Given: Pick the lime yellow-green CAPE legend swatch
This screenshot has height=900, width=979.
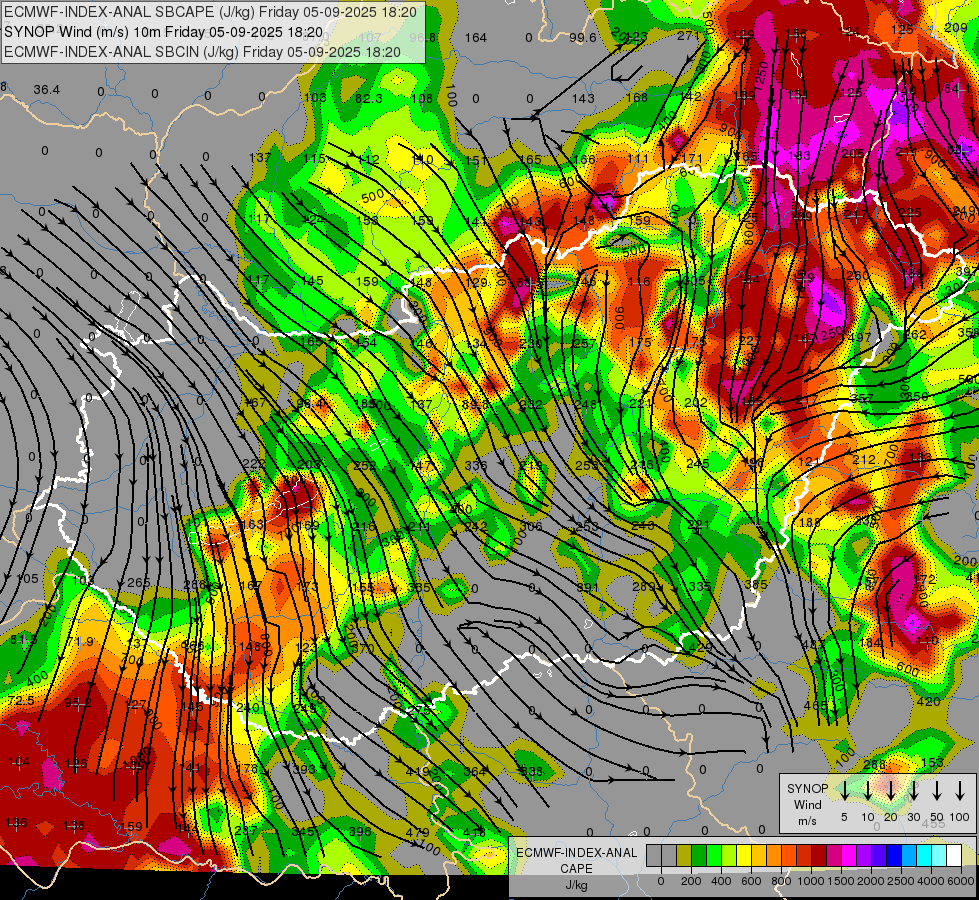Looking at the screenshot, I should click(729, 855).
